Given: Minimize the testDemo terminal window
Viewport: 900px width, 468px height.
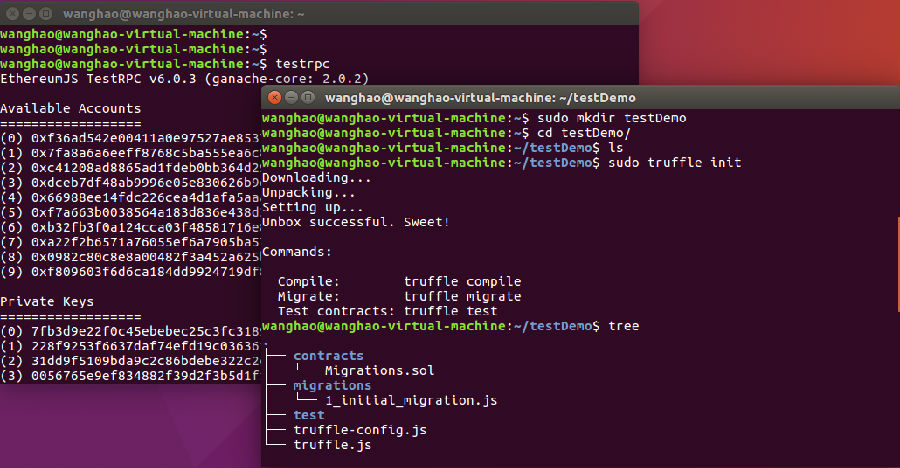Looking at the screenshot, I should [x=290, y=97].
